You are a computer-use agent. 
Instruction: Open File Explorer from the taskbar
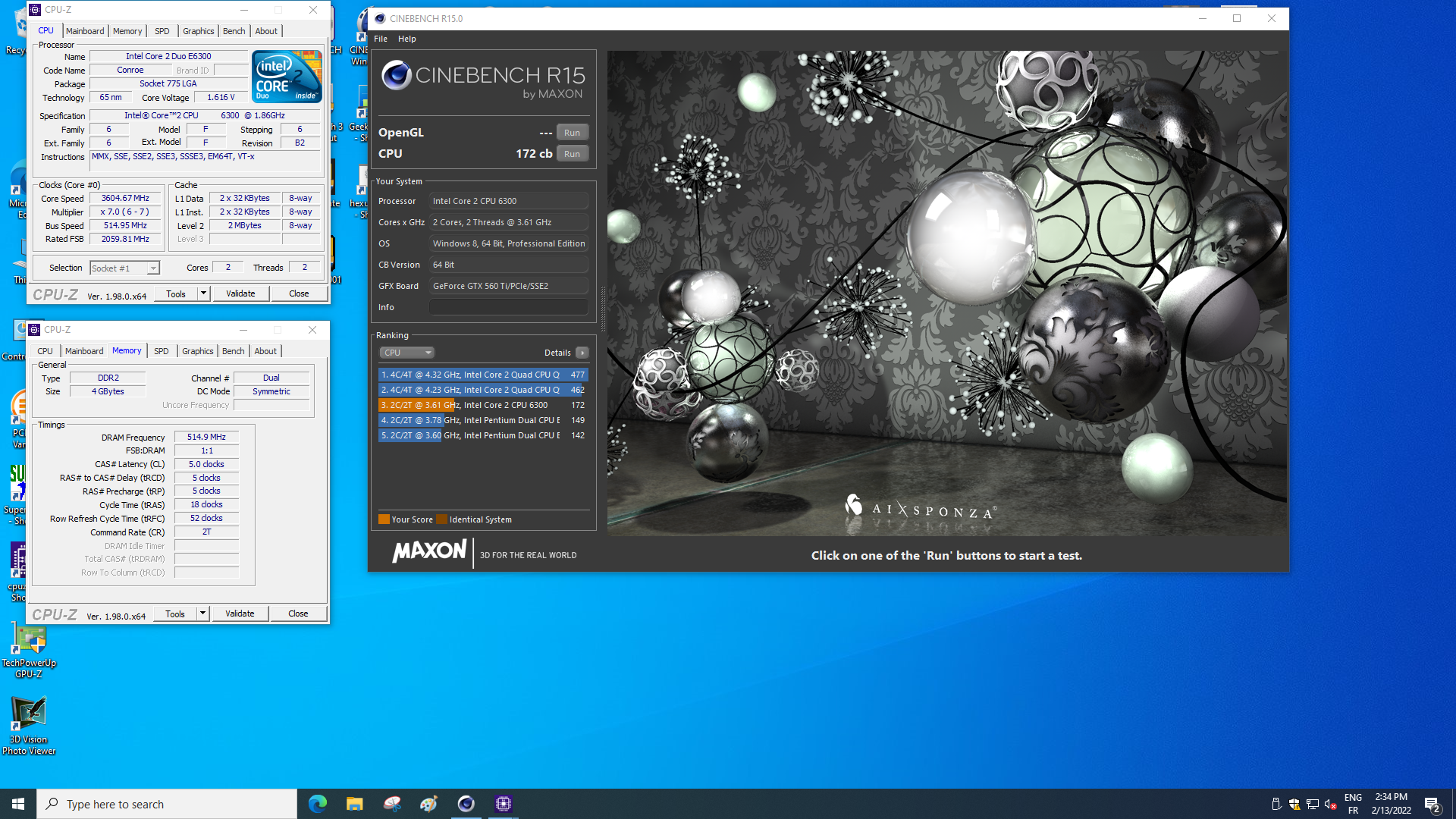click(355, 804)
